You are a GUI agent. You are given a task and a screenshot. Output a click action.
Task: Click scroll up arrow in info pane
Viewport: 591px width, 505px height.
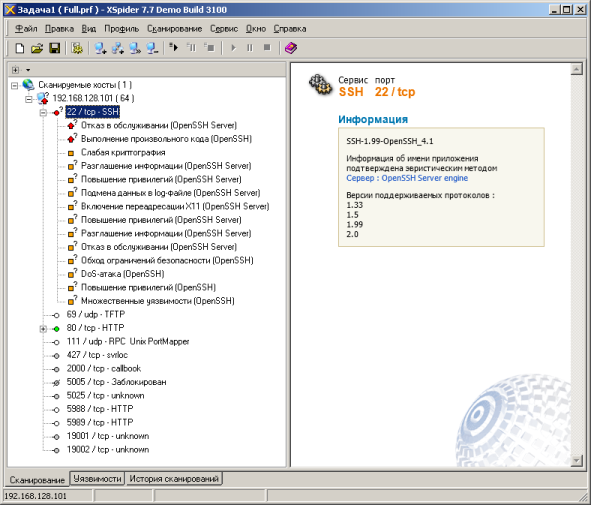click(x=576, y=69)
